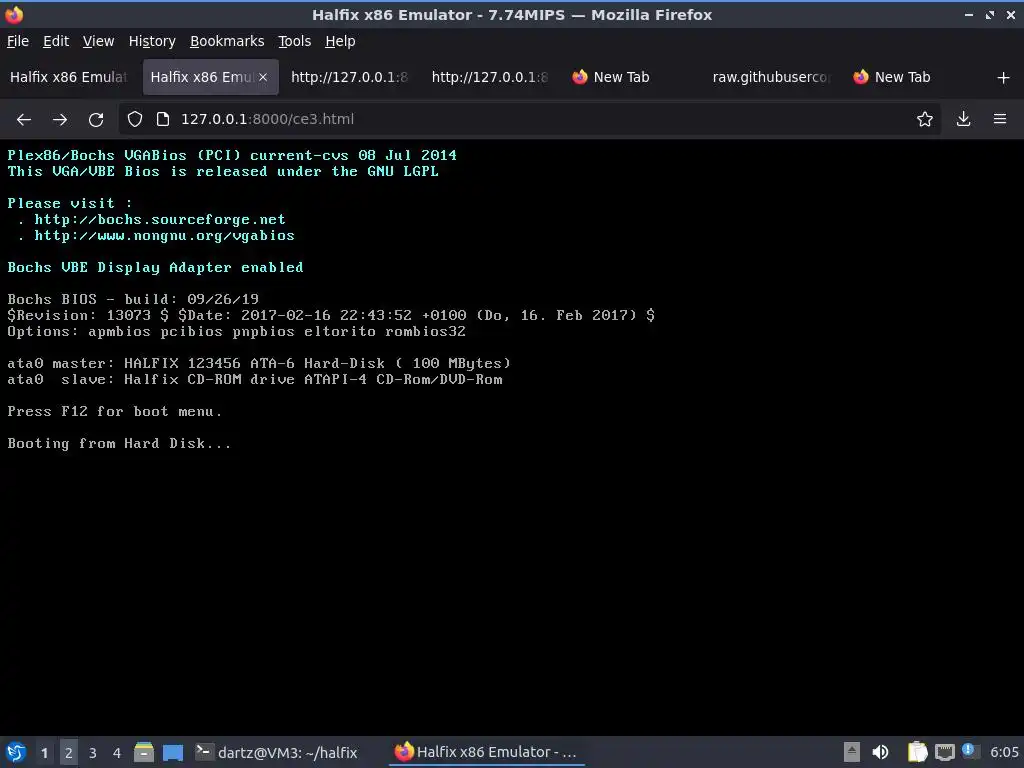Open the History menu
Viewport: 1024px width, 768px height.
[x=152, y=41]
